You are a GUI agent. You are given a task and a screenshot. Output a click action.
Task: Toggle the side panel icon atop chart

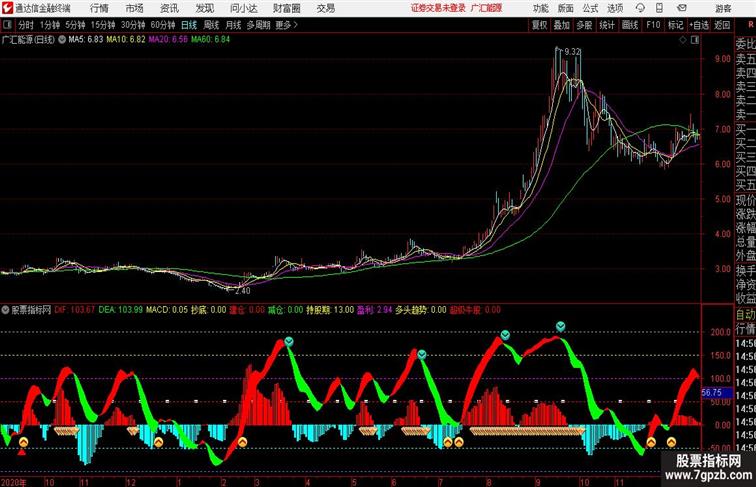click(695, 40)
